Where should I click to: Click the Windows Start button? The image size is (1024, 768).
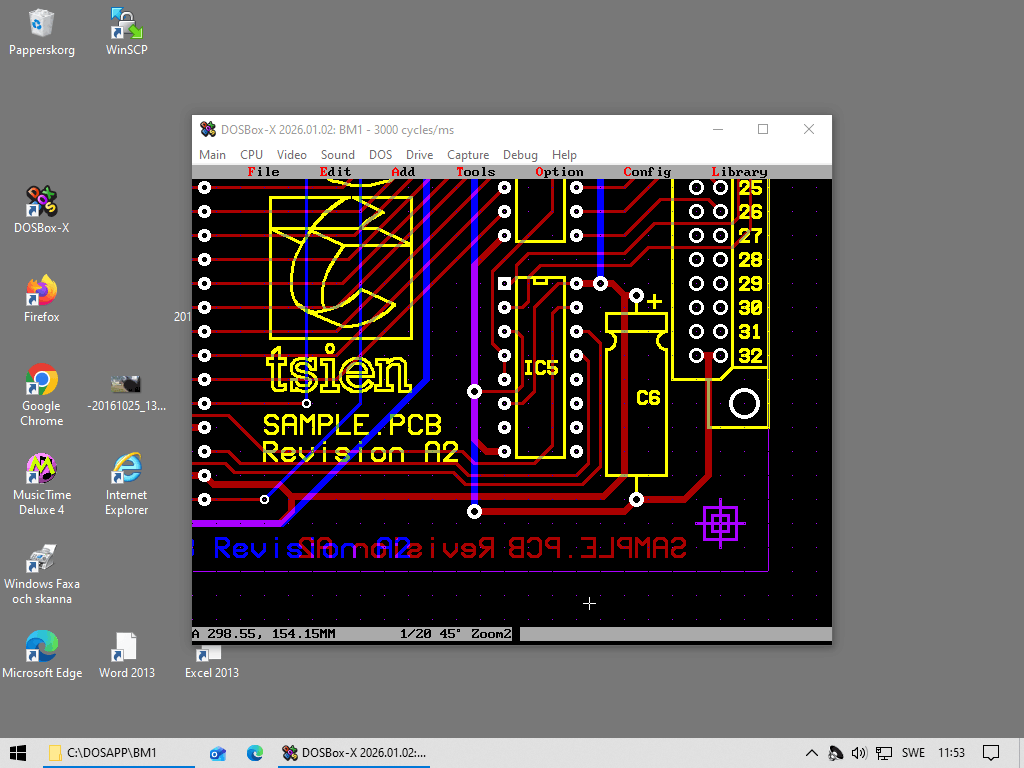pos(18,753)
